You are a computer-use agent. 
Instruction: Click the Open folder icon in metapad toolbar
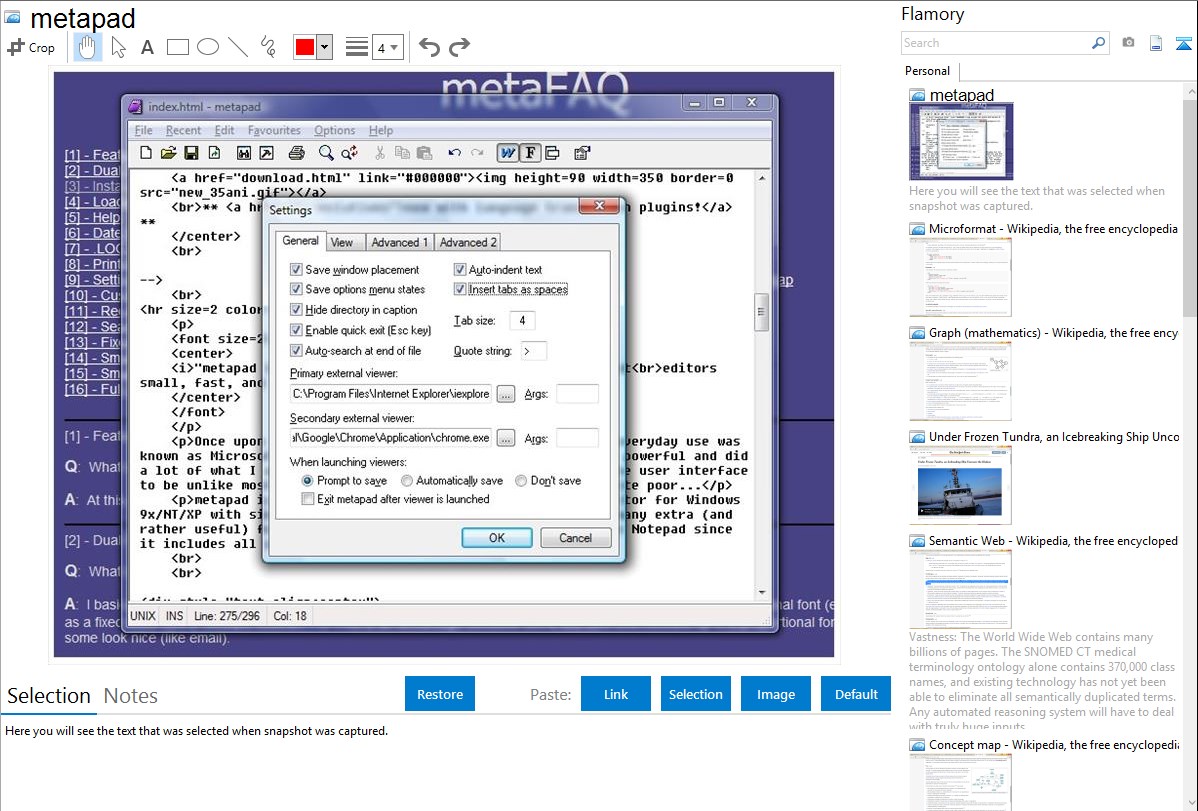(x=168, y=154)
